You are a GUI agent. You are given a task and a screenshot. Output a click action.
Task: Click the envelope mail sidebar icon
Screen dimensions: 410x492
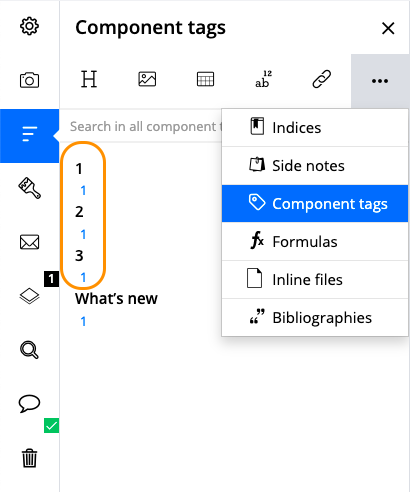click(29, 242)
